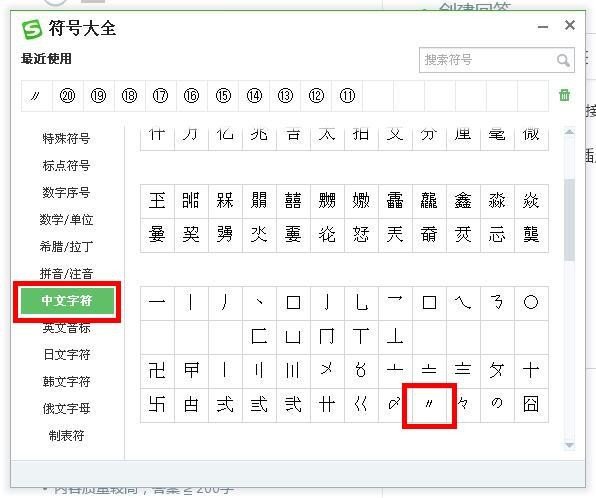Image resolution: width=596 pixels, height=498 pixels.
Task: Open the 英文音标 category
Action: (x=66, y=328)
